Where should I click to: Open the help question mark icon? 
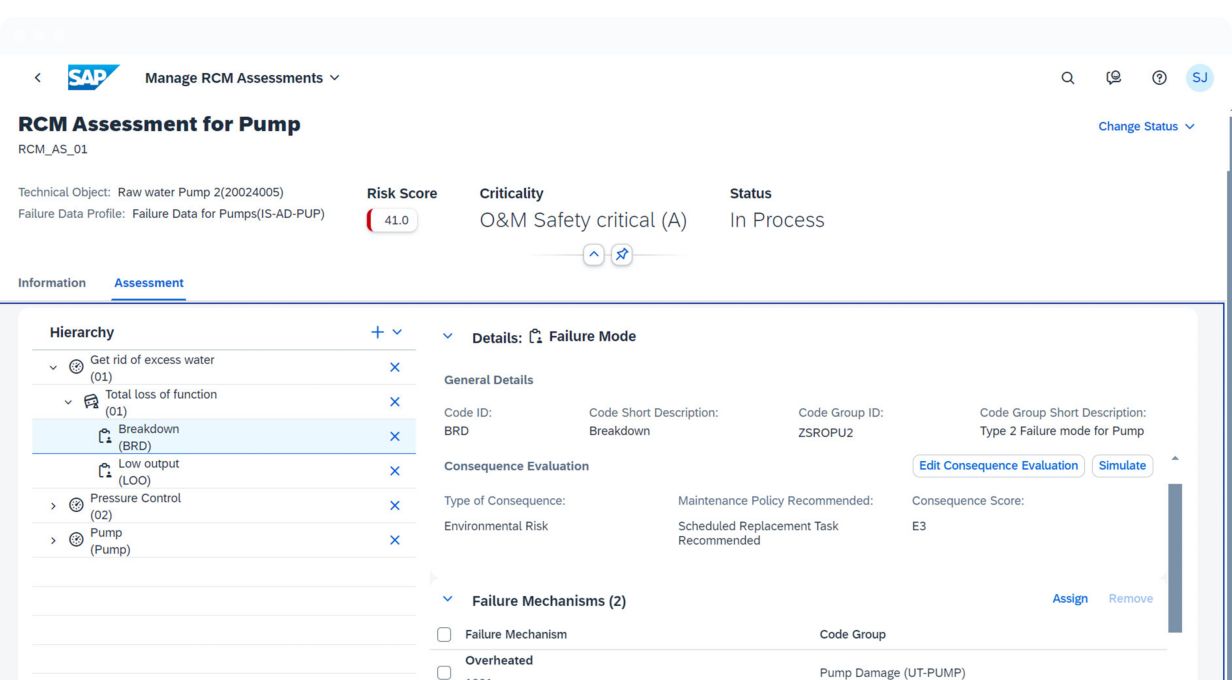1159,78
